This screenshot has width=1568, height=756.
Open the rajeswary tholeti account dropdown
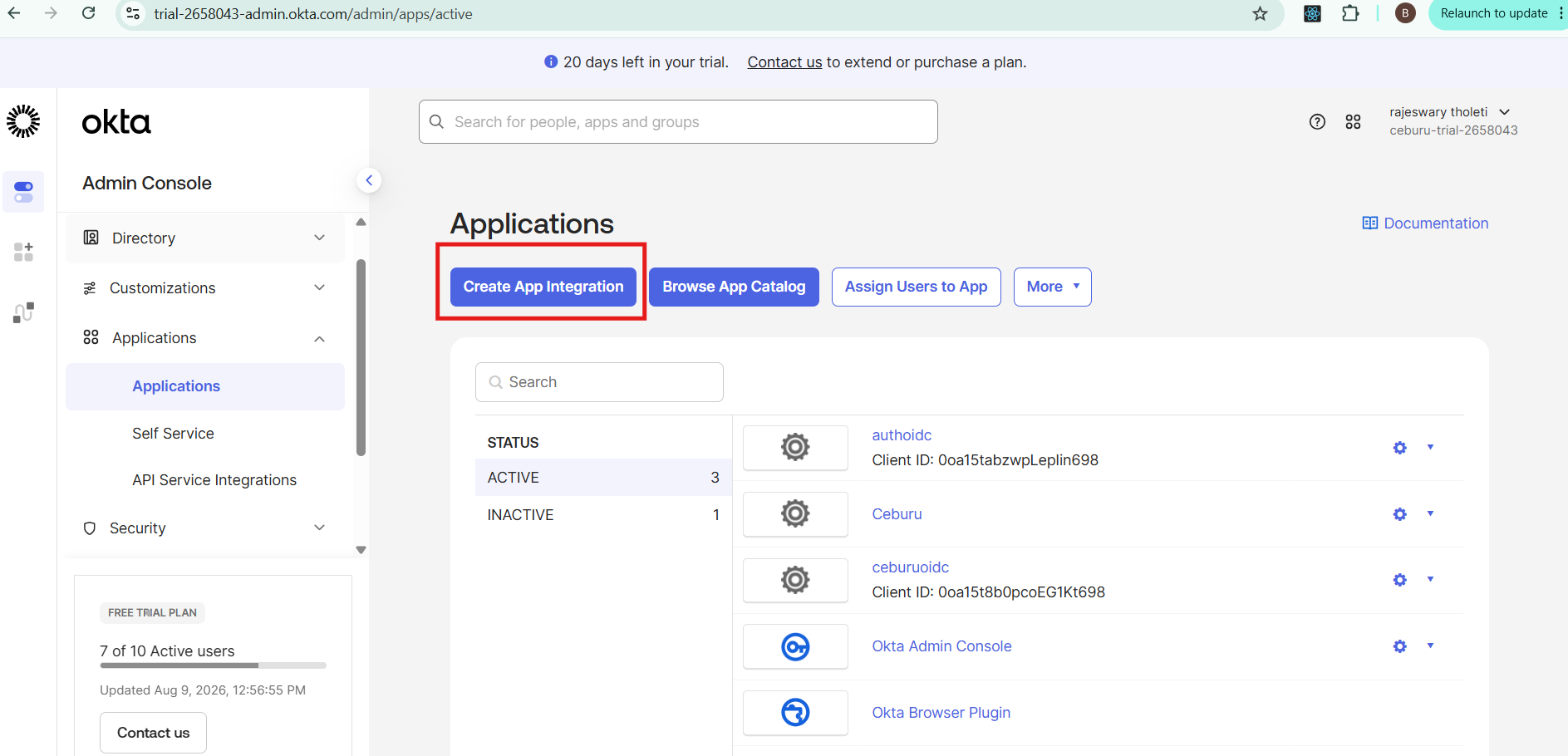[1453, 121]
